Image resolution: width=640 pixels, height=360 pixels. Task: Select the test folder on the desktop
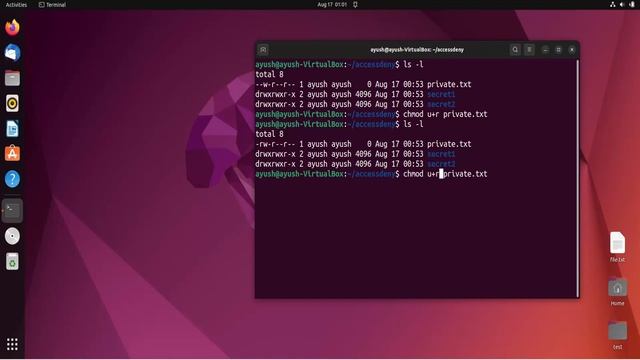[x=617, y=335]
